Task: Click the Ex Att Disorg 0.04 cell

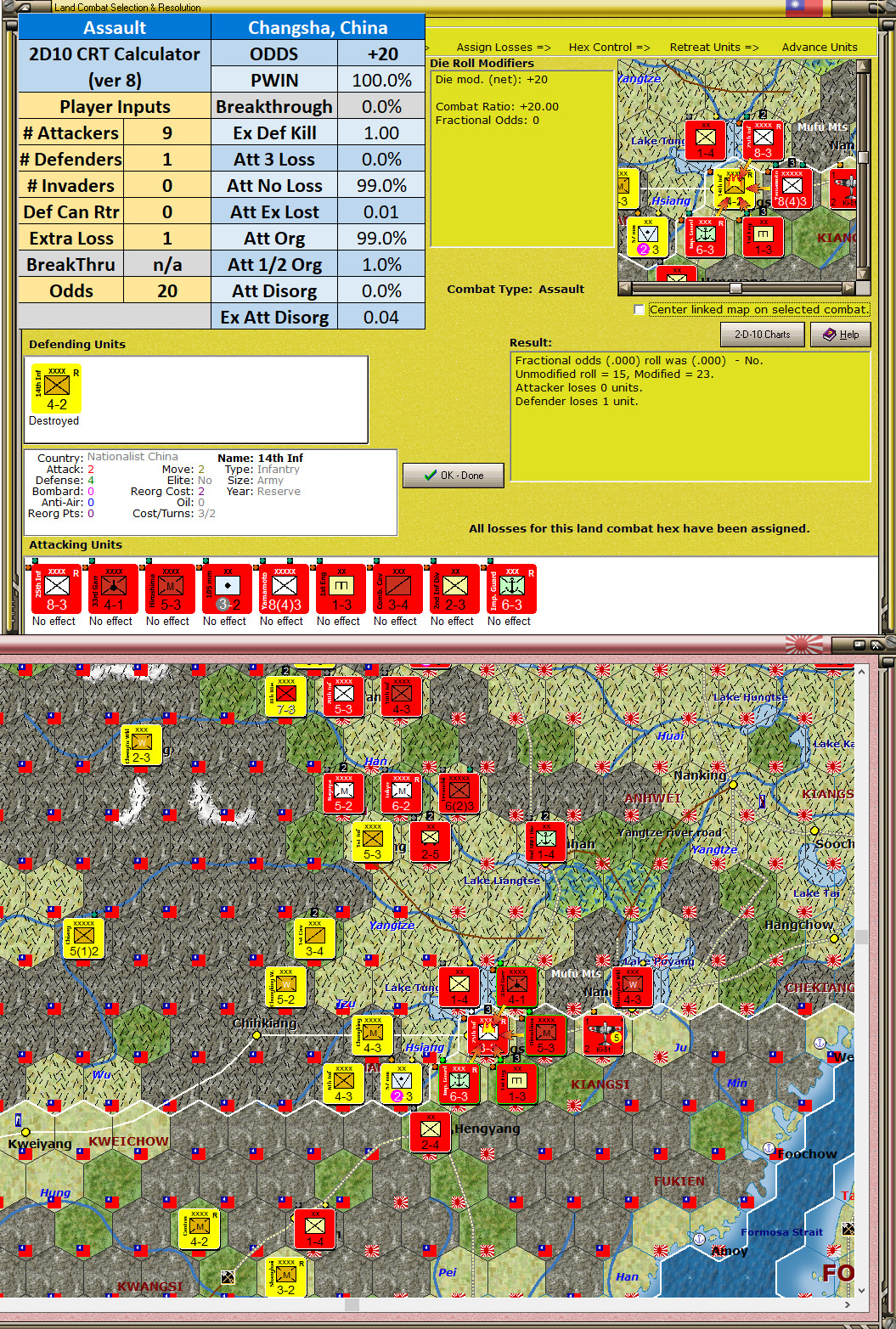Action: click(381, 318)
